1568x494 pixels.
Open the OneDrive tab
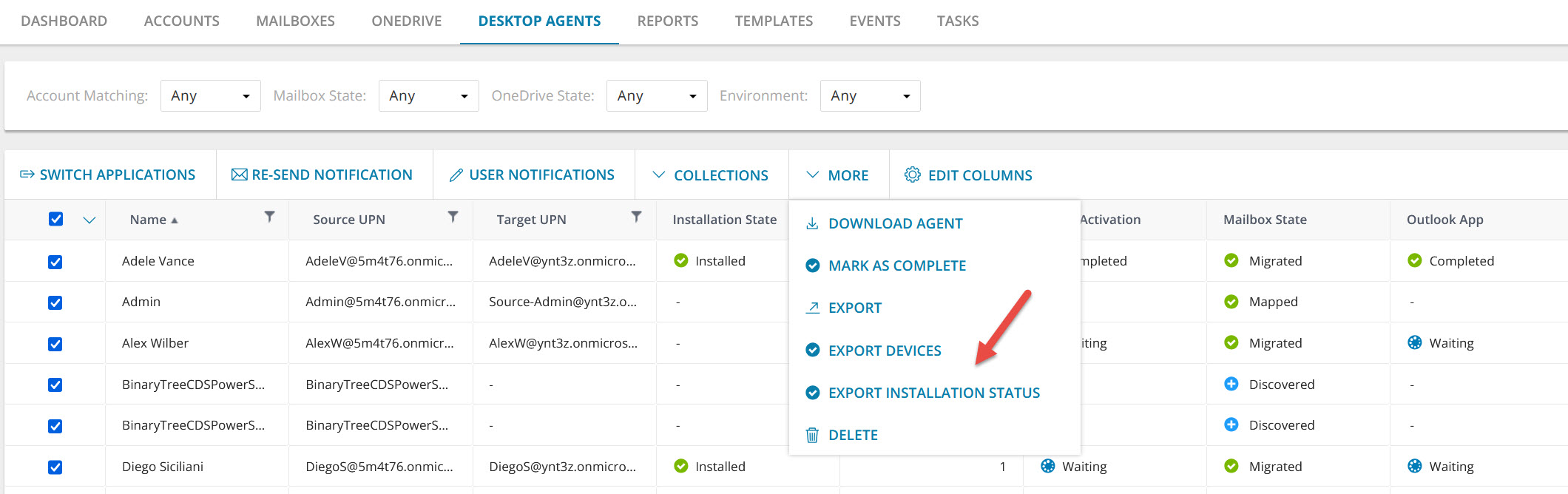pos(407,21)
